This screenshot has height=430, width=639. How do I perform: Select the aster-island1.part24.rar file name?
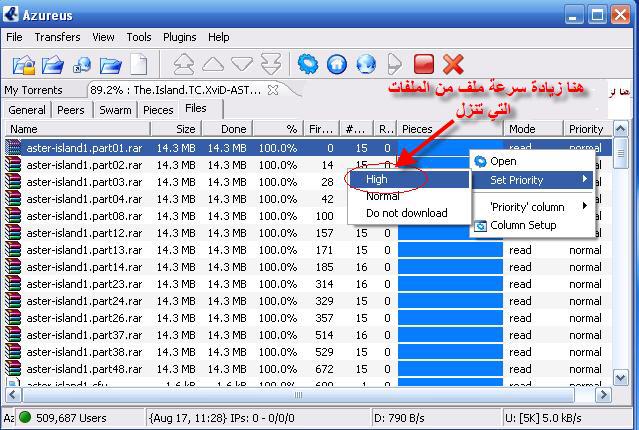tap(84, 301)
